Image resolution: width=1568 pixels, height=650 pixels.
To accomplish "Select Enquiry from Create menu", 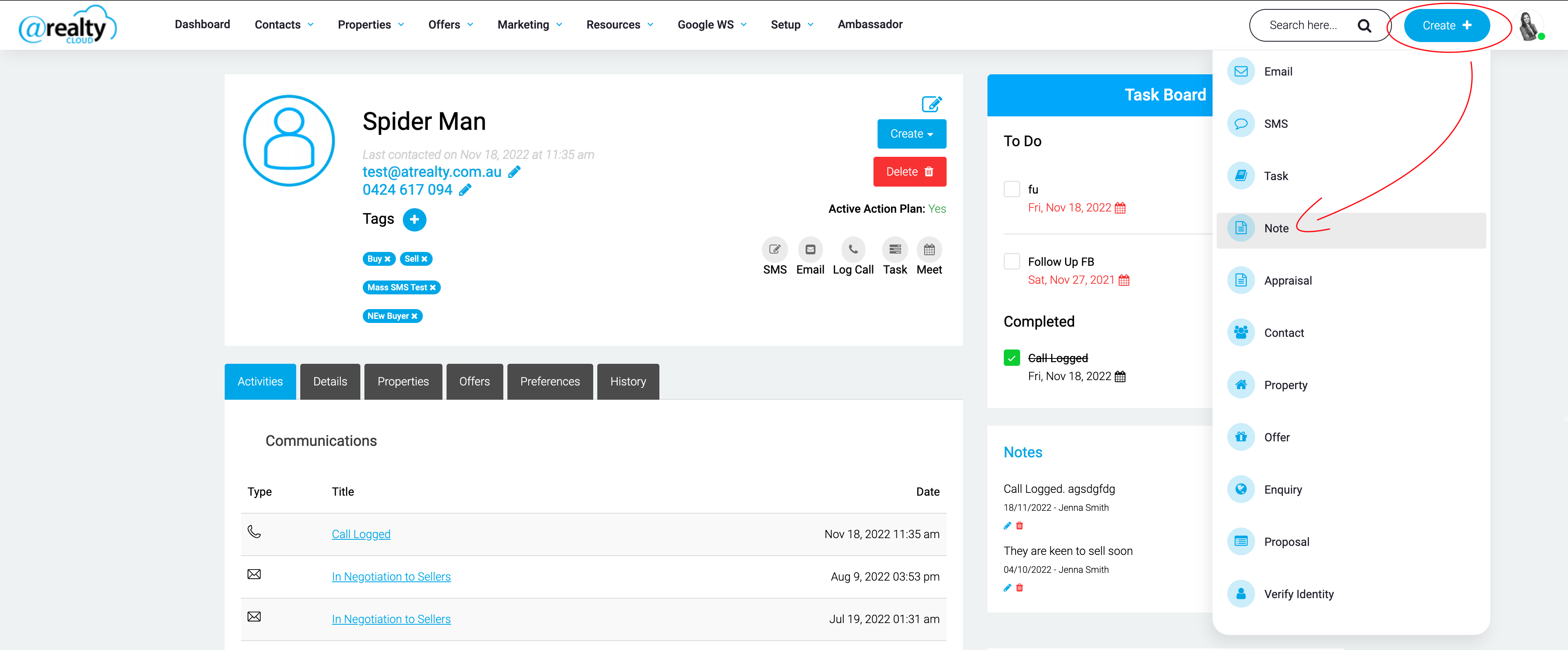I will click(1351, 490).
